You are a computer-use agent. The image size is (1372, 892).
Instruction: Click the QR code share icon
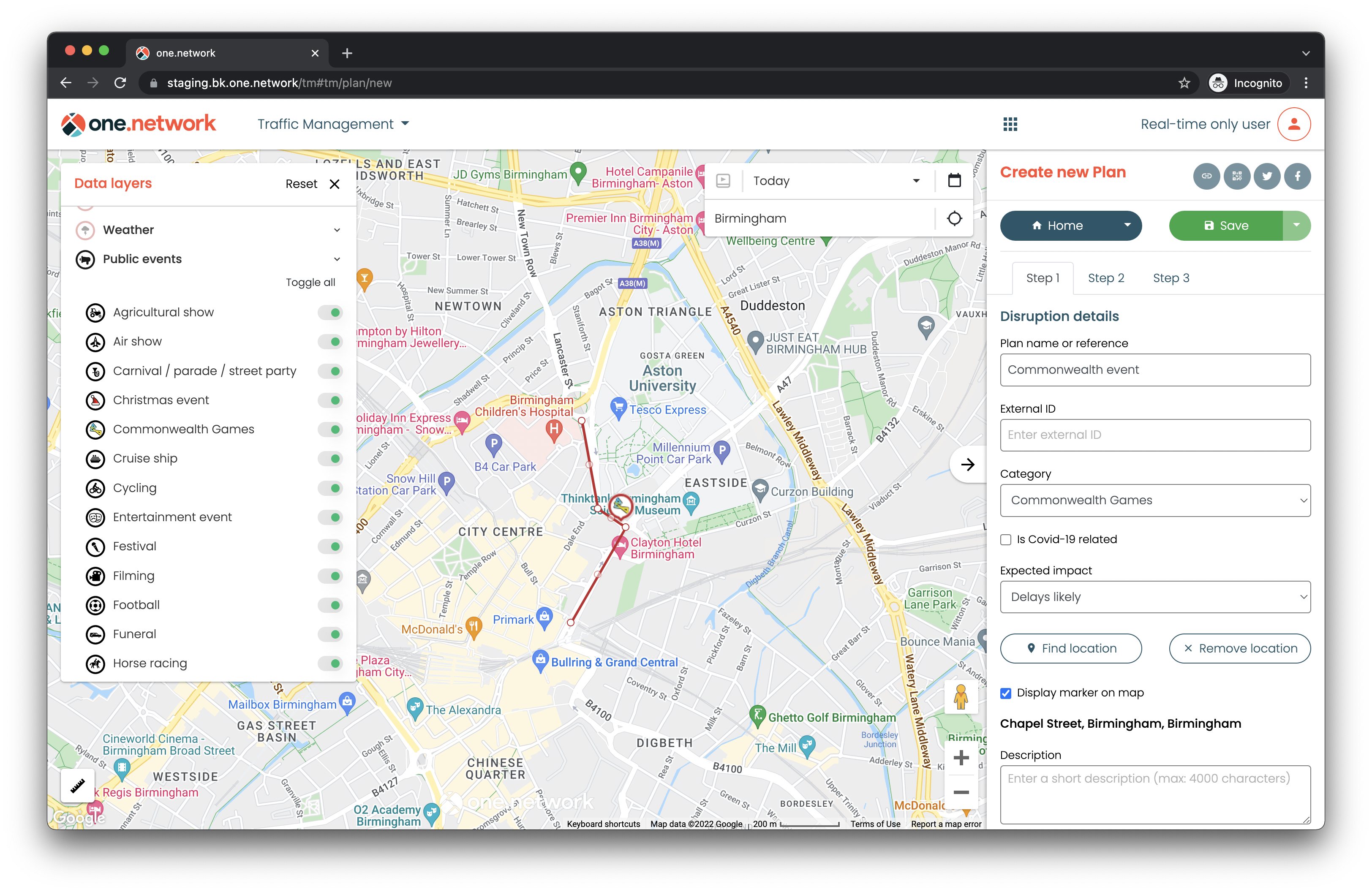tap(1236, 176)
